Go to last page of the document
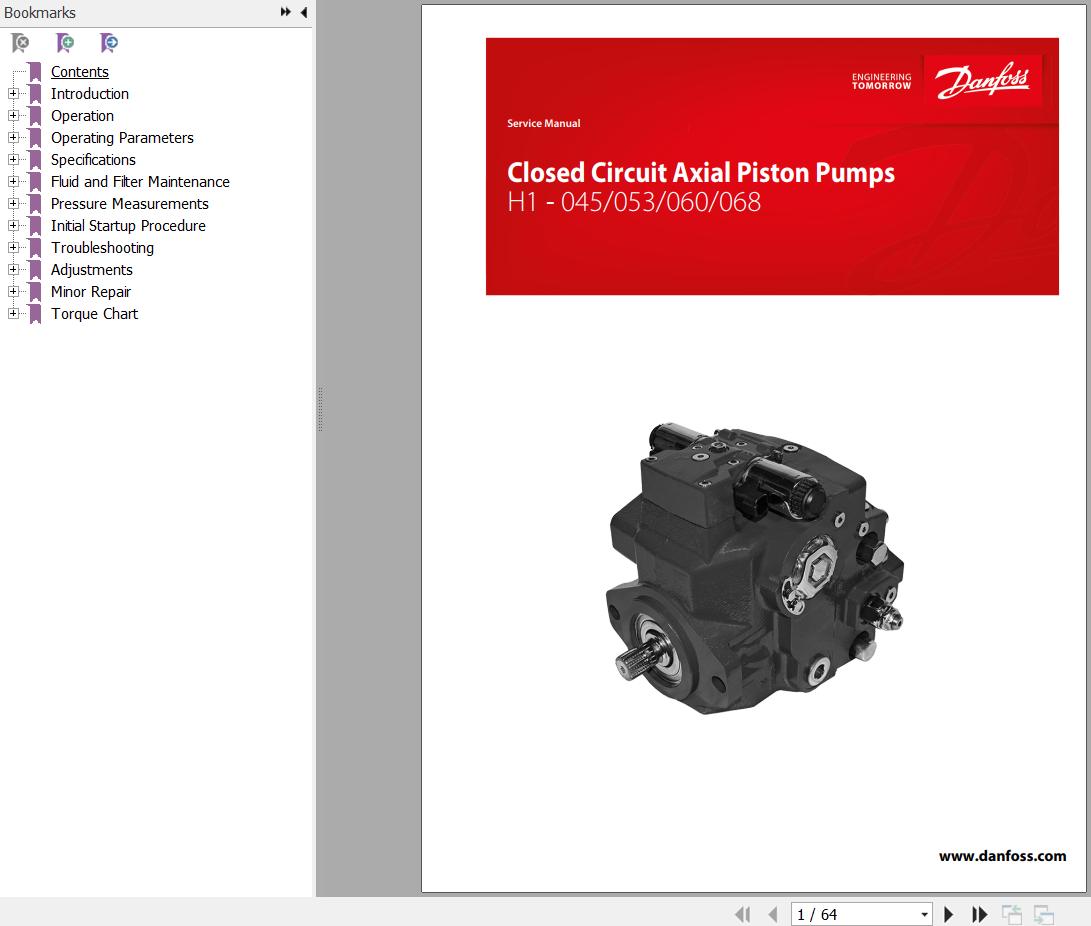1091x926 pixels. click(x=979, y=914)
